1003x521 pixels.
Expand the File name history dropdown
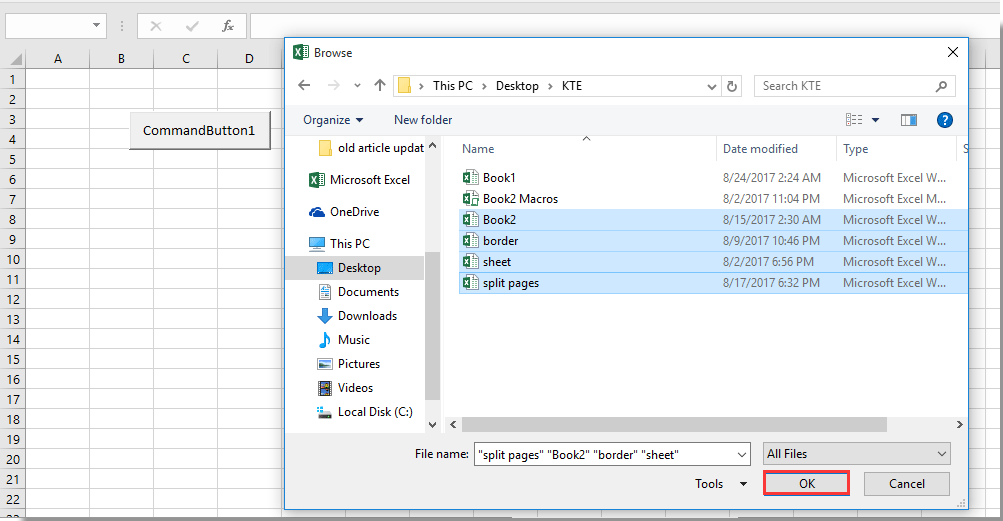[x=741, y=454]
